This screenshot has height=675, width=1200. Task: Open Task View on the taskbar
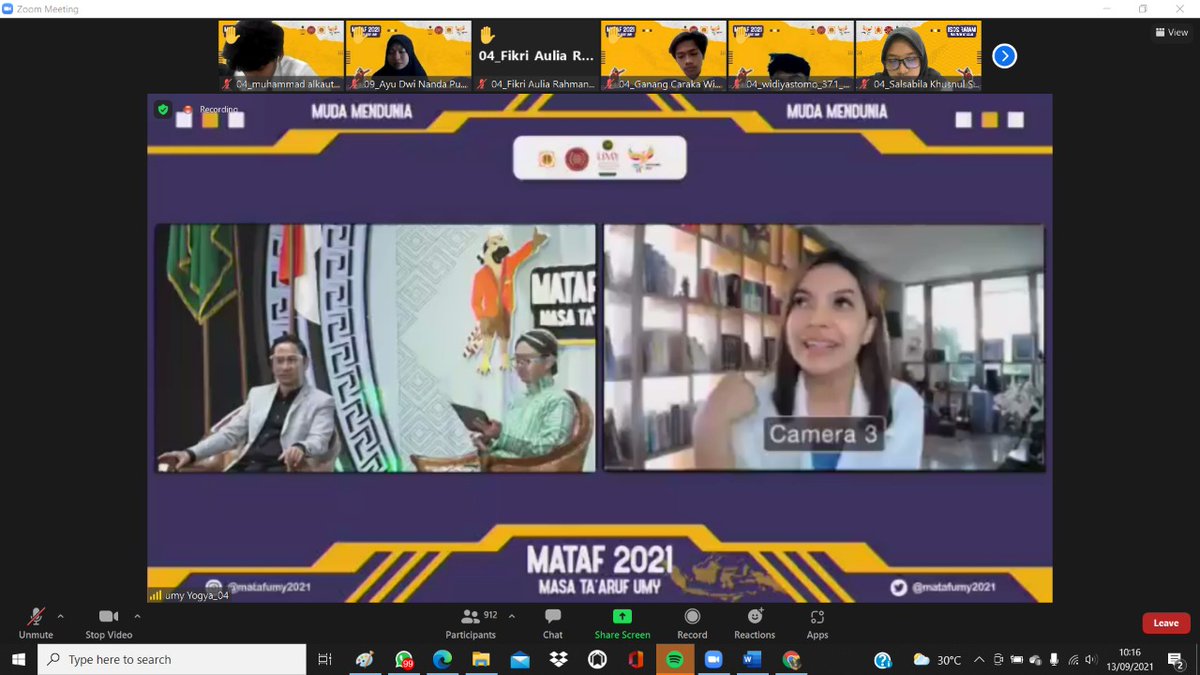point(325,660)
